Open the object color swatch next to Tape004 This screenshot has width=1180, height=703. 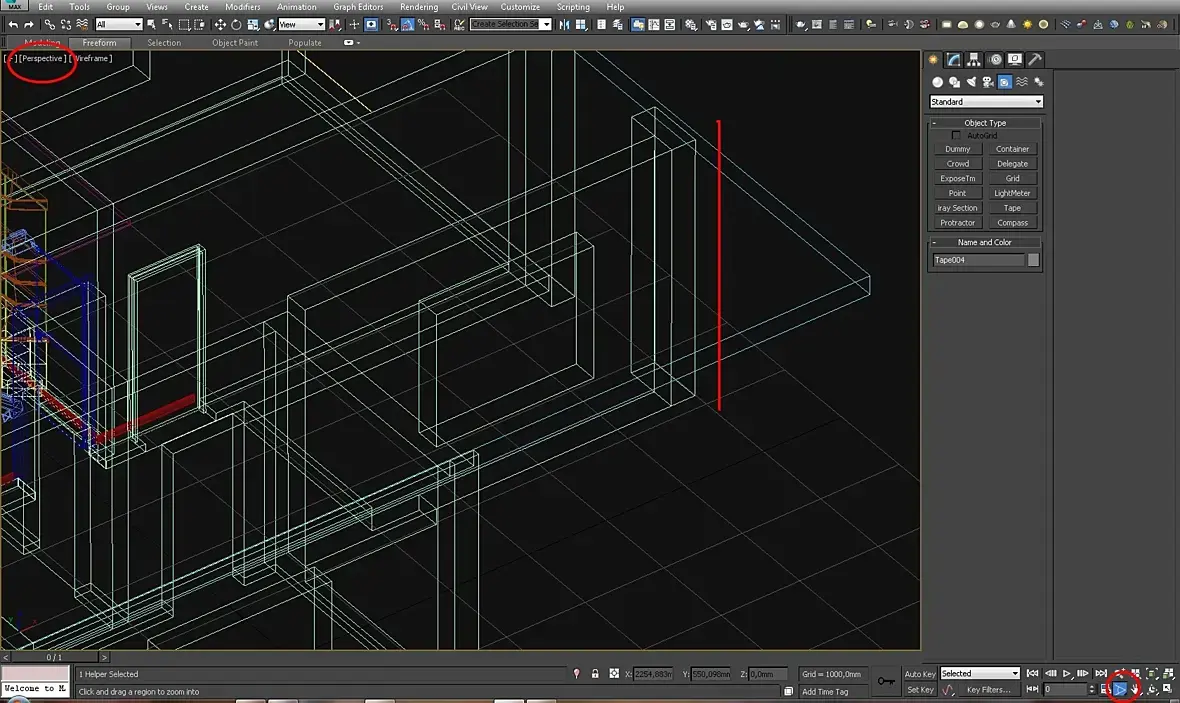1033,260
